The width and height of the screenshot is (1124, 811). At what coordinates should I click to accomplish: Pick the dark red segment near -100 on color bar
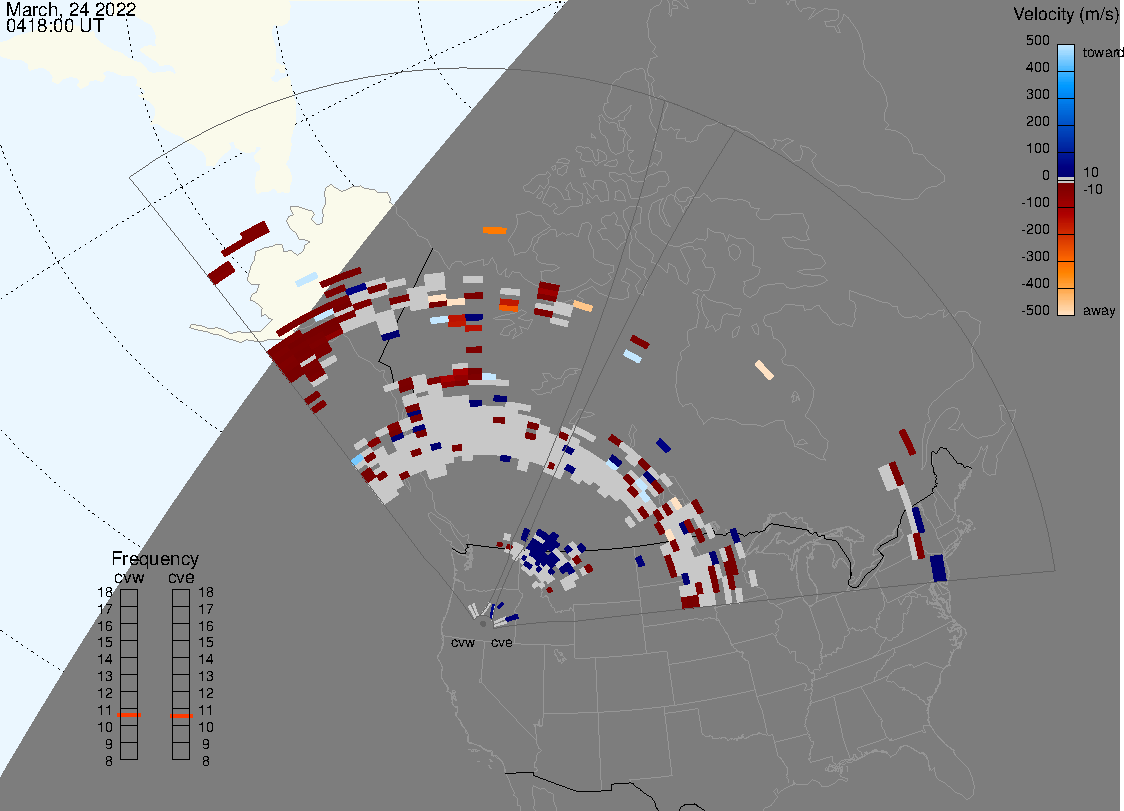point(1066,201)
